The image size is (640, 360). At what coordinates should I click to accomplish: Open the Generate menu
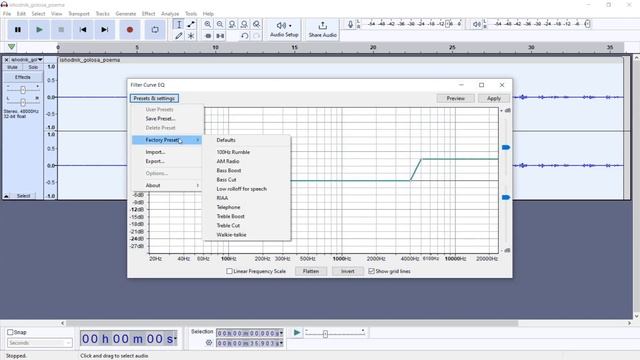pyautogui.click(x=126, y=13)
